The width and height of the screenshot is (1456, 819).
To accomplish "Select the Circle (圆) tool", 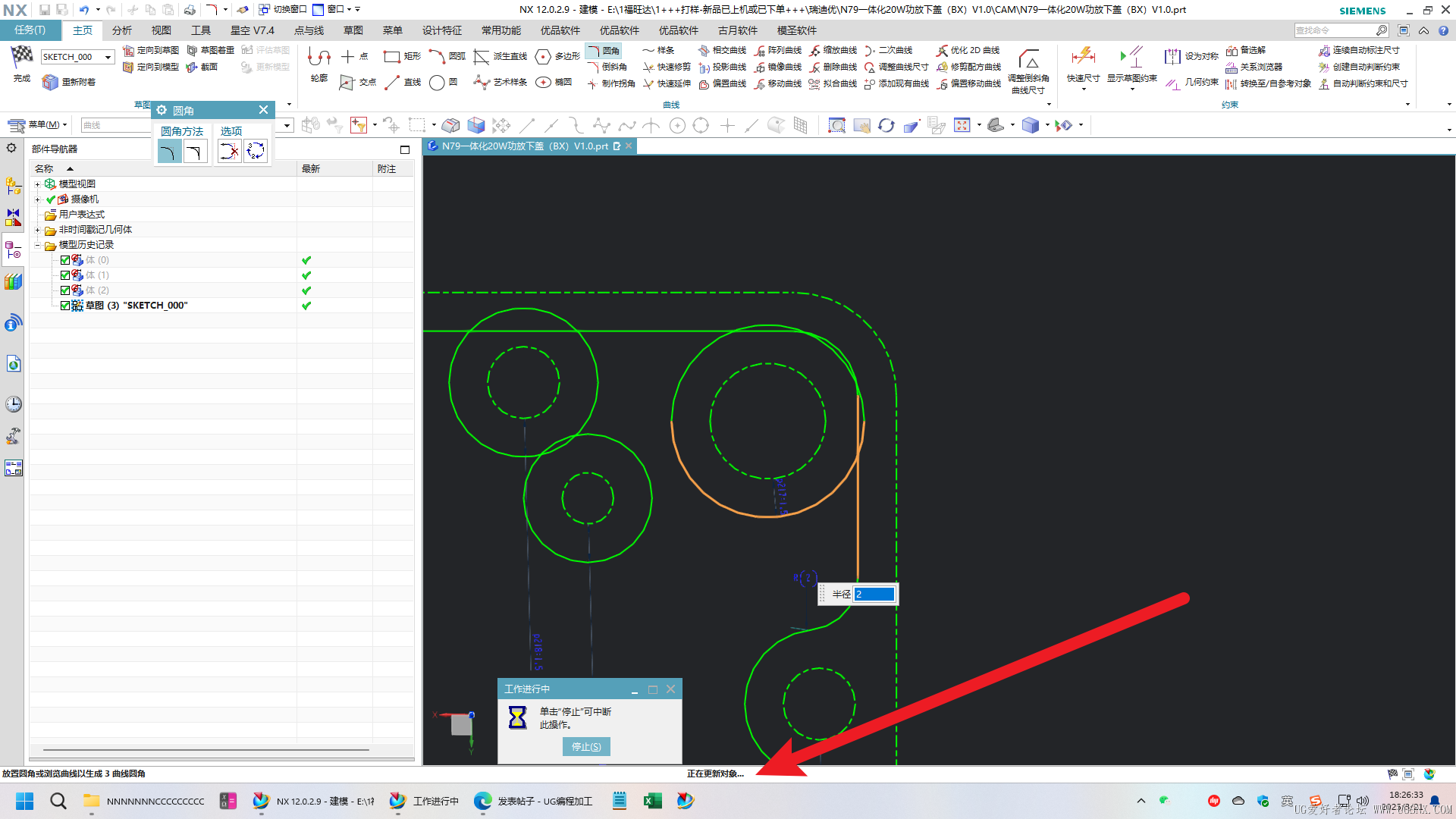I will pyautogui.click(x=444, y=82).
